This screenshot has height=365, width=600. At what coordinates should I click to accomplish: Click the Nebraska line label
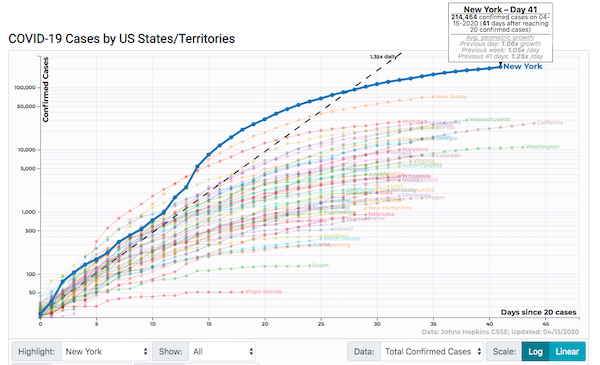(381, 214)
